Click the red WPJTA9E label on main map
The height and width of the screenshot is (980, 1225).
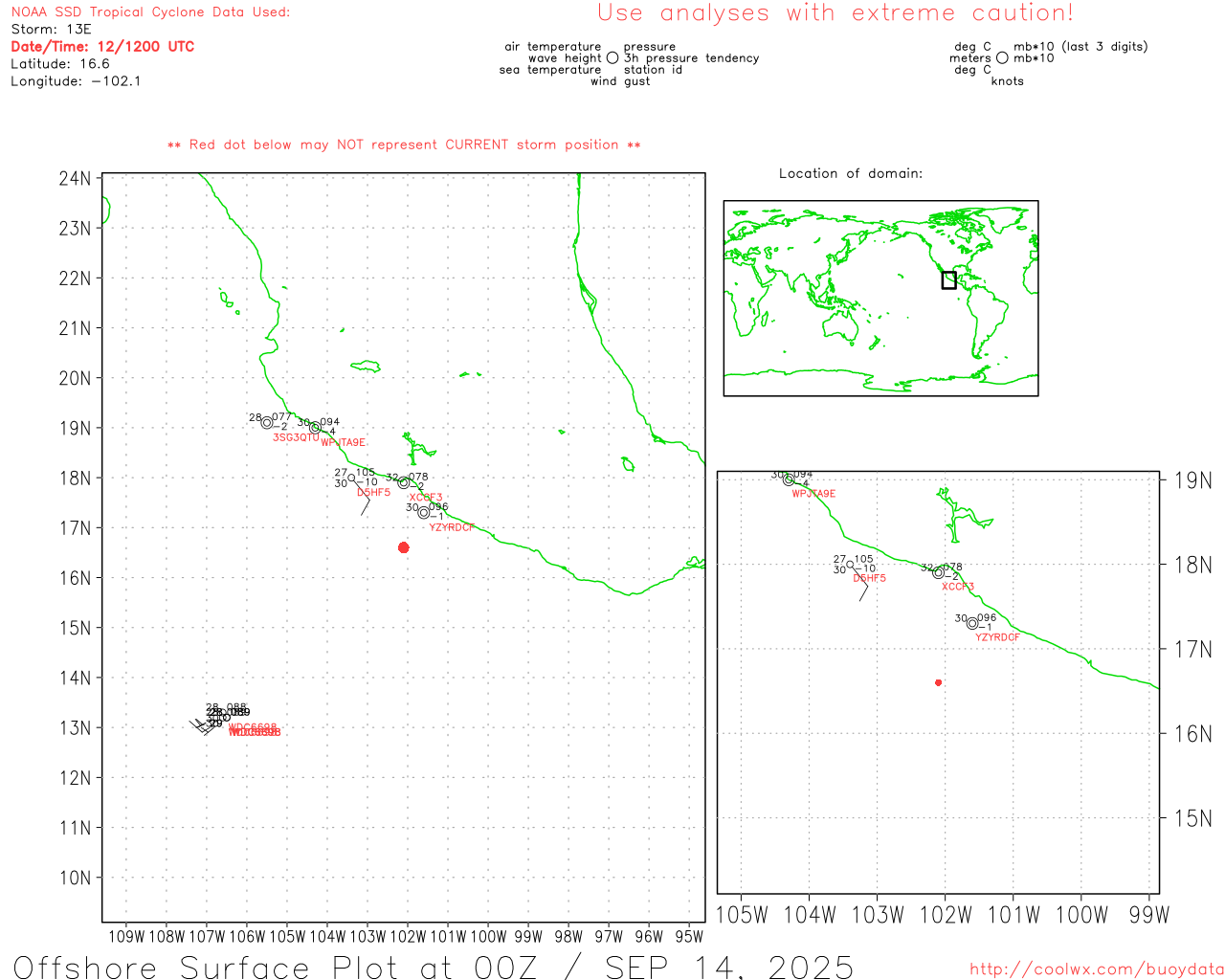tap(343, 442)
